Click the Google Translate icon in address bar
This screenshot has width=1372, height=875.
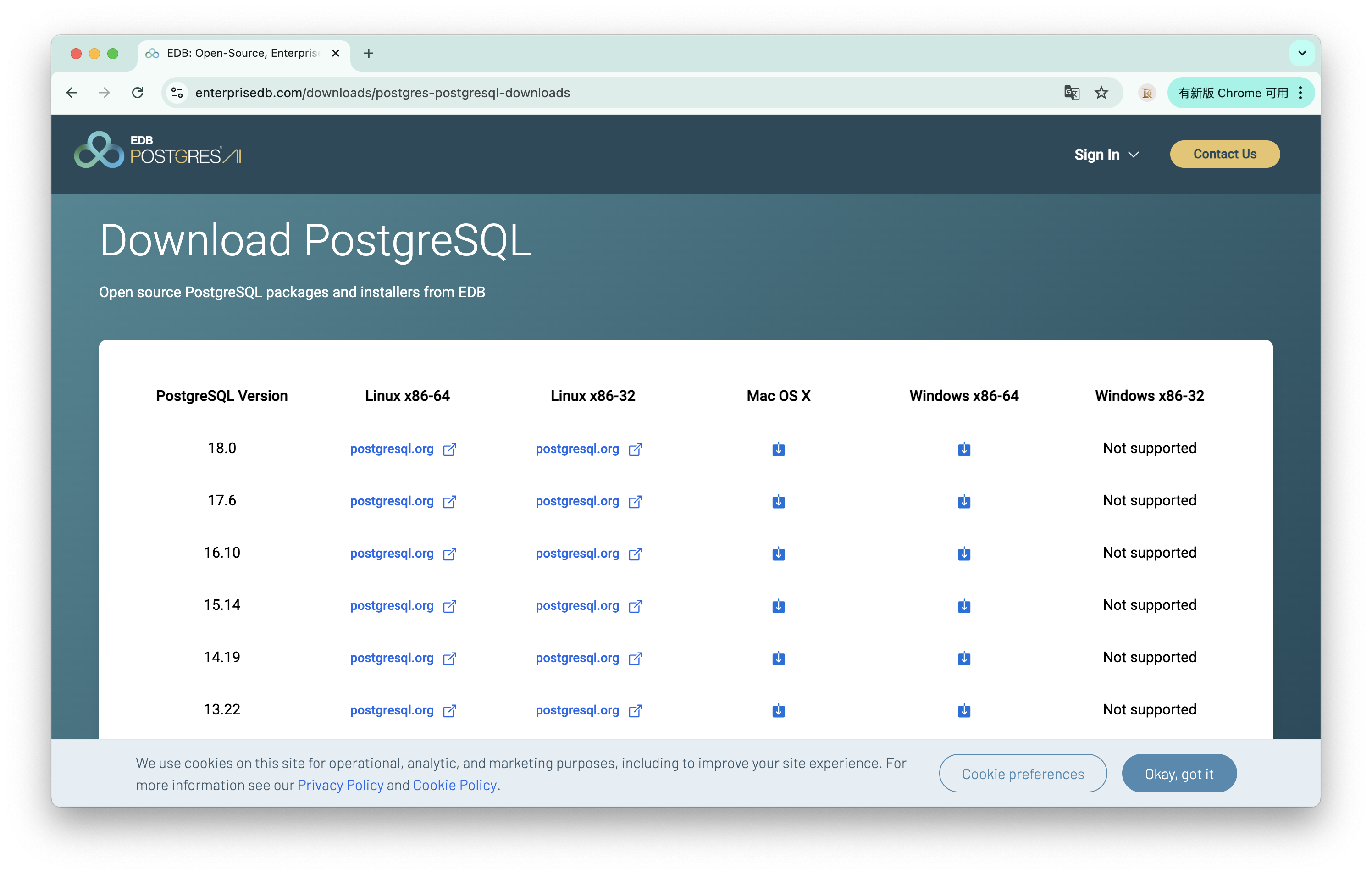click(x=1071, y=93)
